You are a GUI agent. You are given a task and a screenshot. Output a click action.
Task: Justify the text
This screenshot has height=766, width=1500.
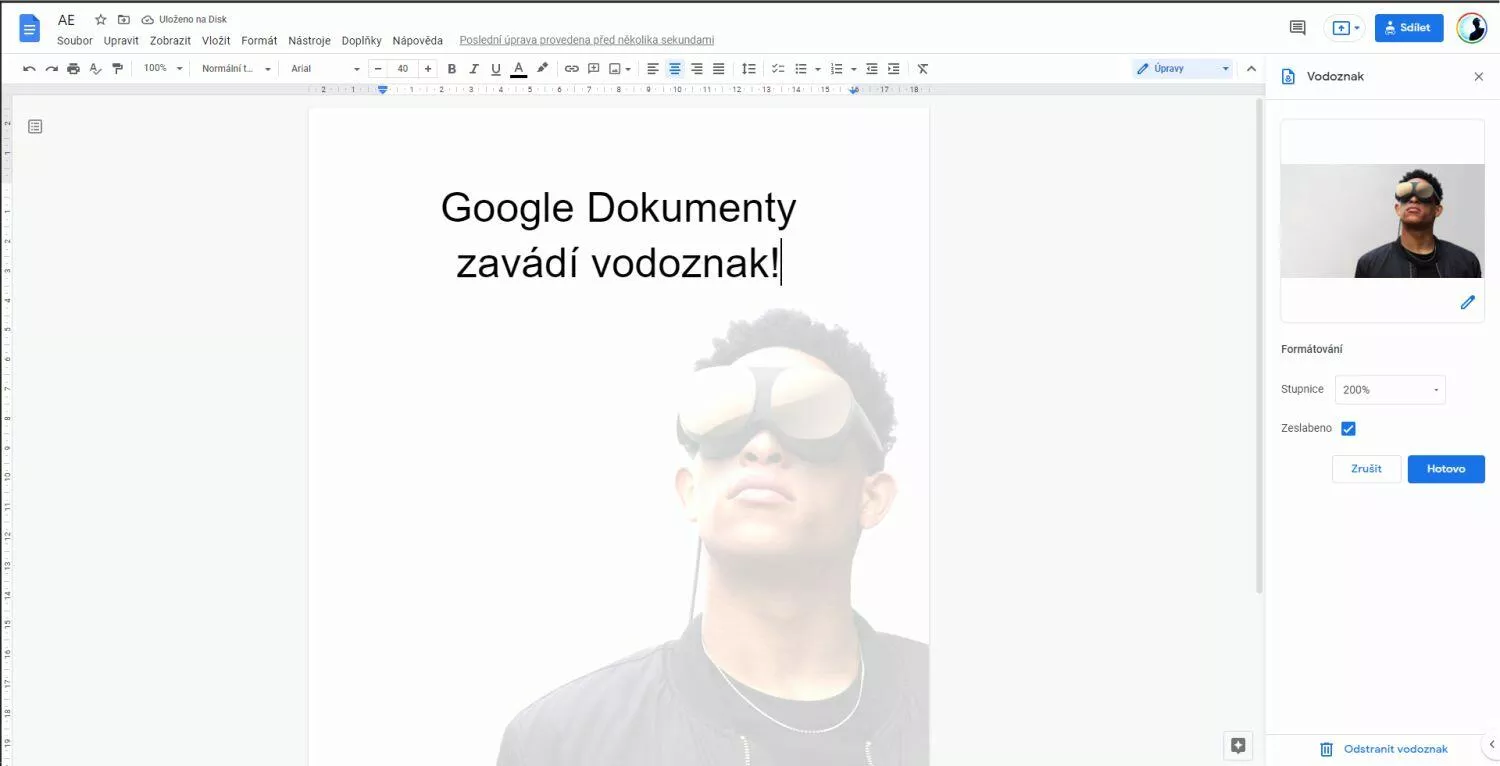pyautogui.click(x=718, y=69)
